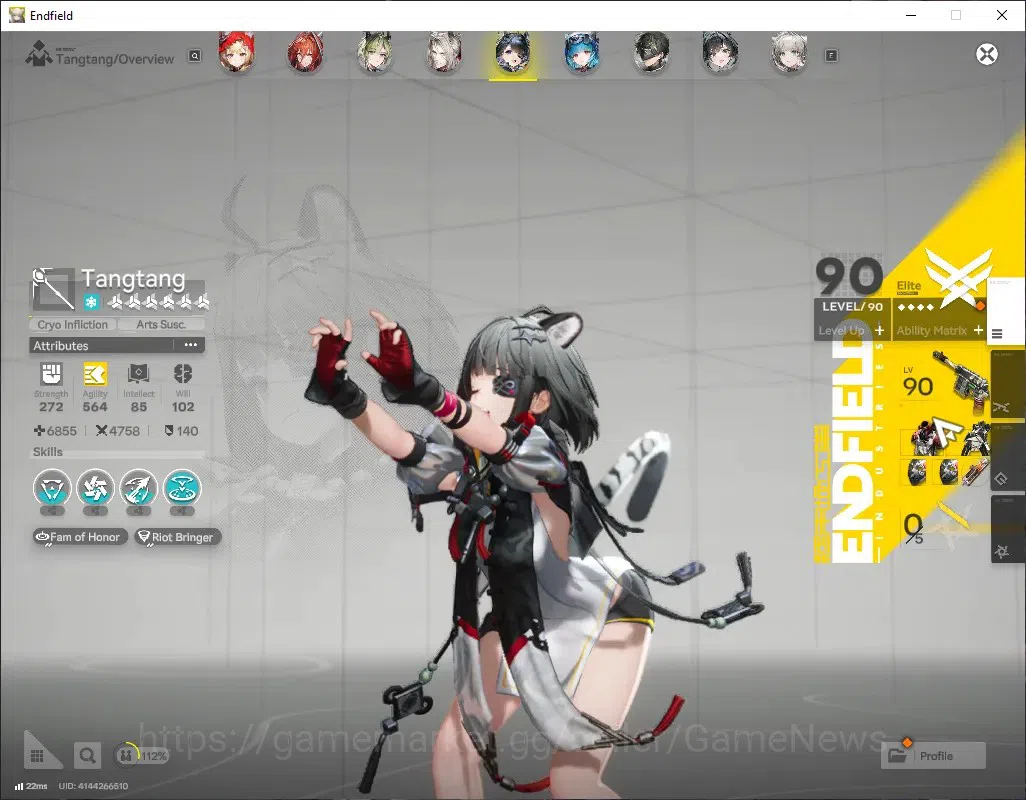Open the bottom-middle round gear slot

coord(947,472)
